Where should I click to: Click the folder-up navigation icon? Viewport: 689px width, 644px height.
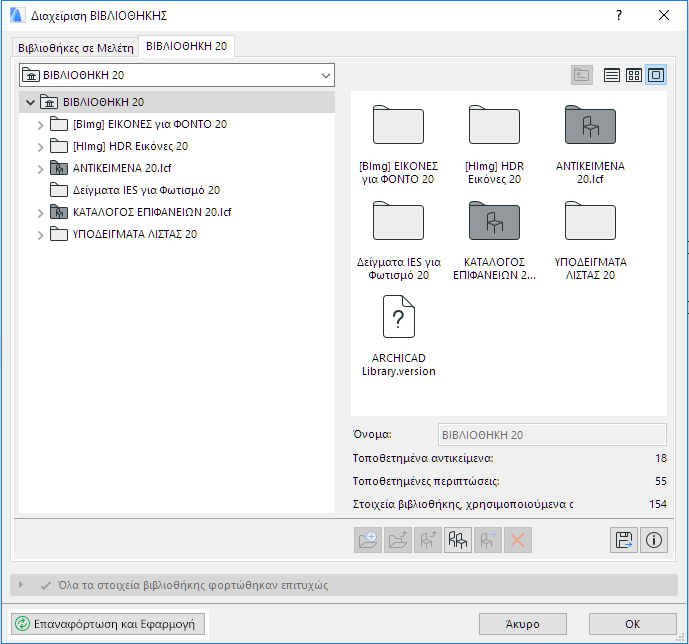(581, 75)
